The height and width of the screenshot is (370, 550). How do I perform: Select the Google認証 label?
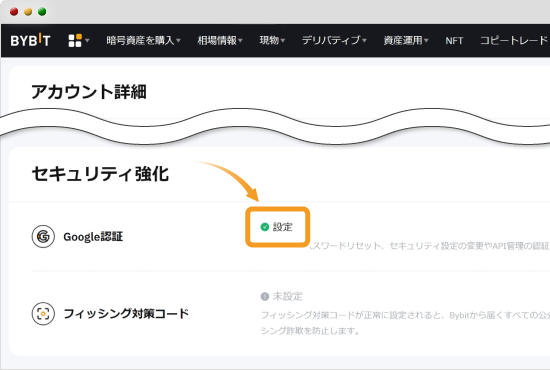(x=93, y=237)
